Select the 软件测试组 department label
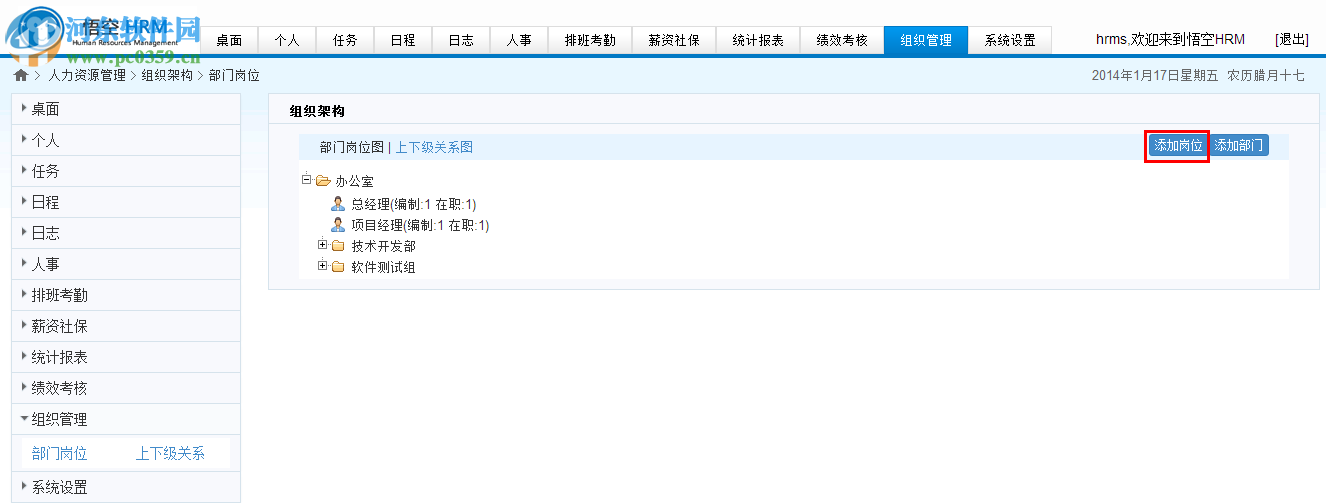This screenshot has height=503, width=1326. click(x=383, y=267)
